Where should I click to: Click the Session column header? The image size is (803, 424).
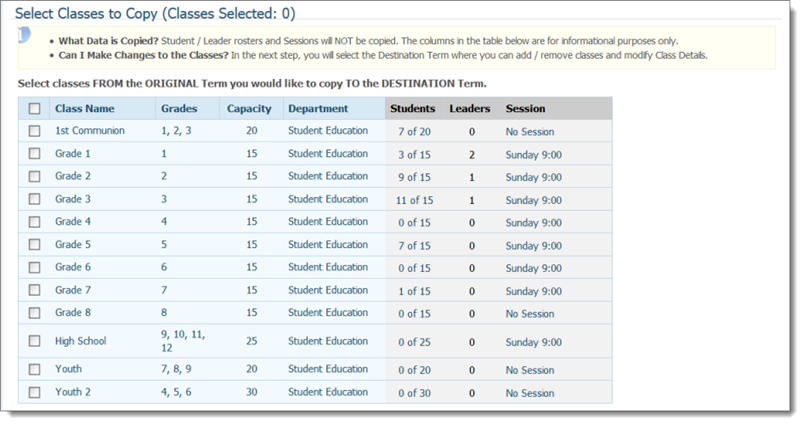[525, 109]
